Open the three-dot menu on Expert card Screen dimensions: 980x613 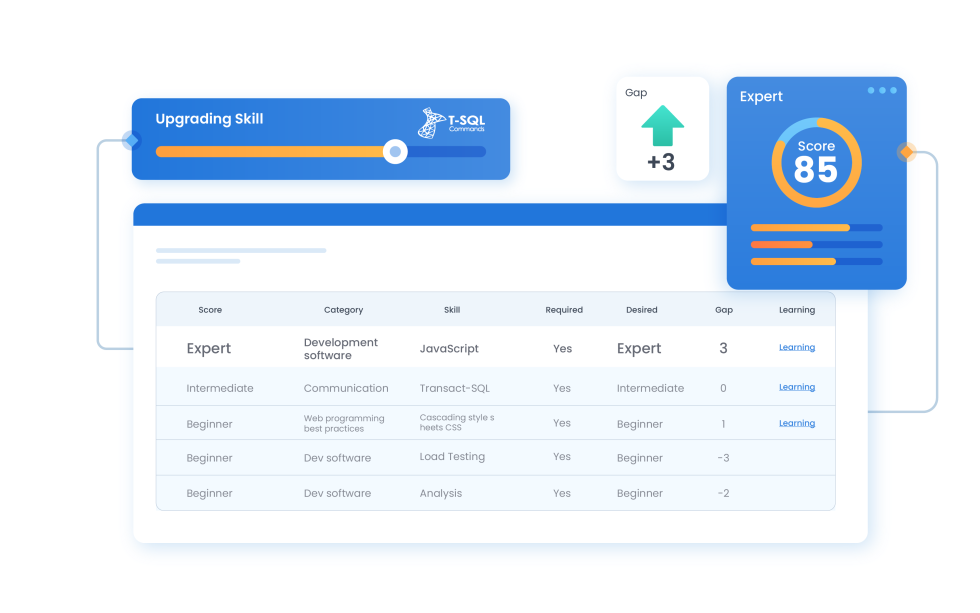click(883, 91)
